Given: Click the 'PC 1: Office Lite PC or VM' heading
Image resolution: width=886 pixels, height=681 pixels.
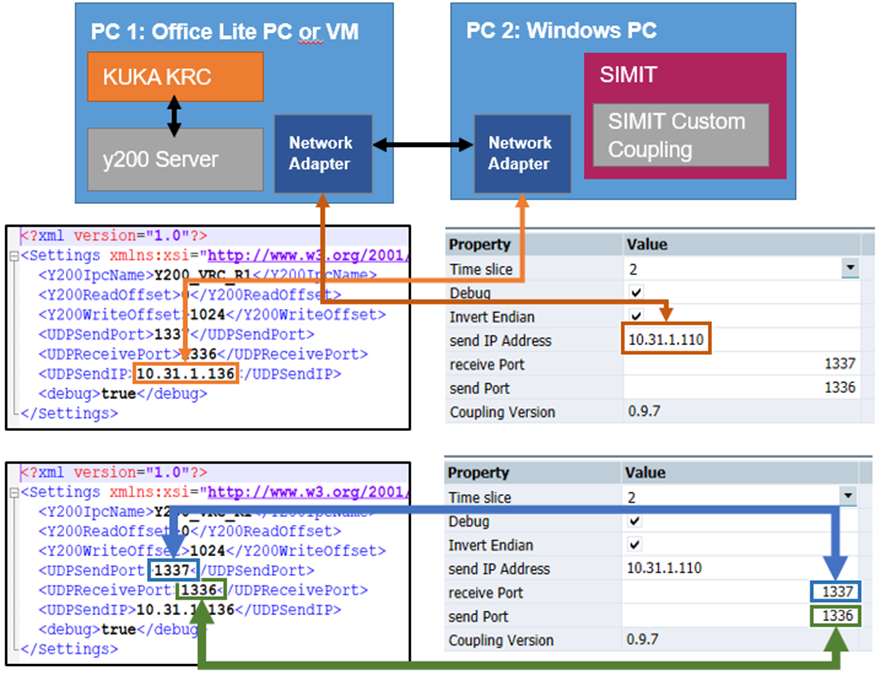Looking at the screenshot, I should coord(225,32).
